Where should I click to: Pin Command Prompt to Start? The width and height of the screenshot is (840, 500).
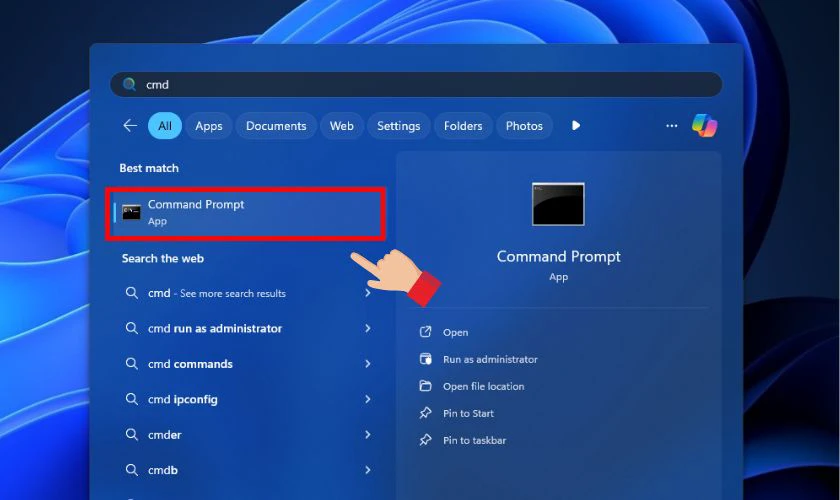click(x=468, y=413)
